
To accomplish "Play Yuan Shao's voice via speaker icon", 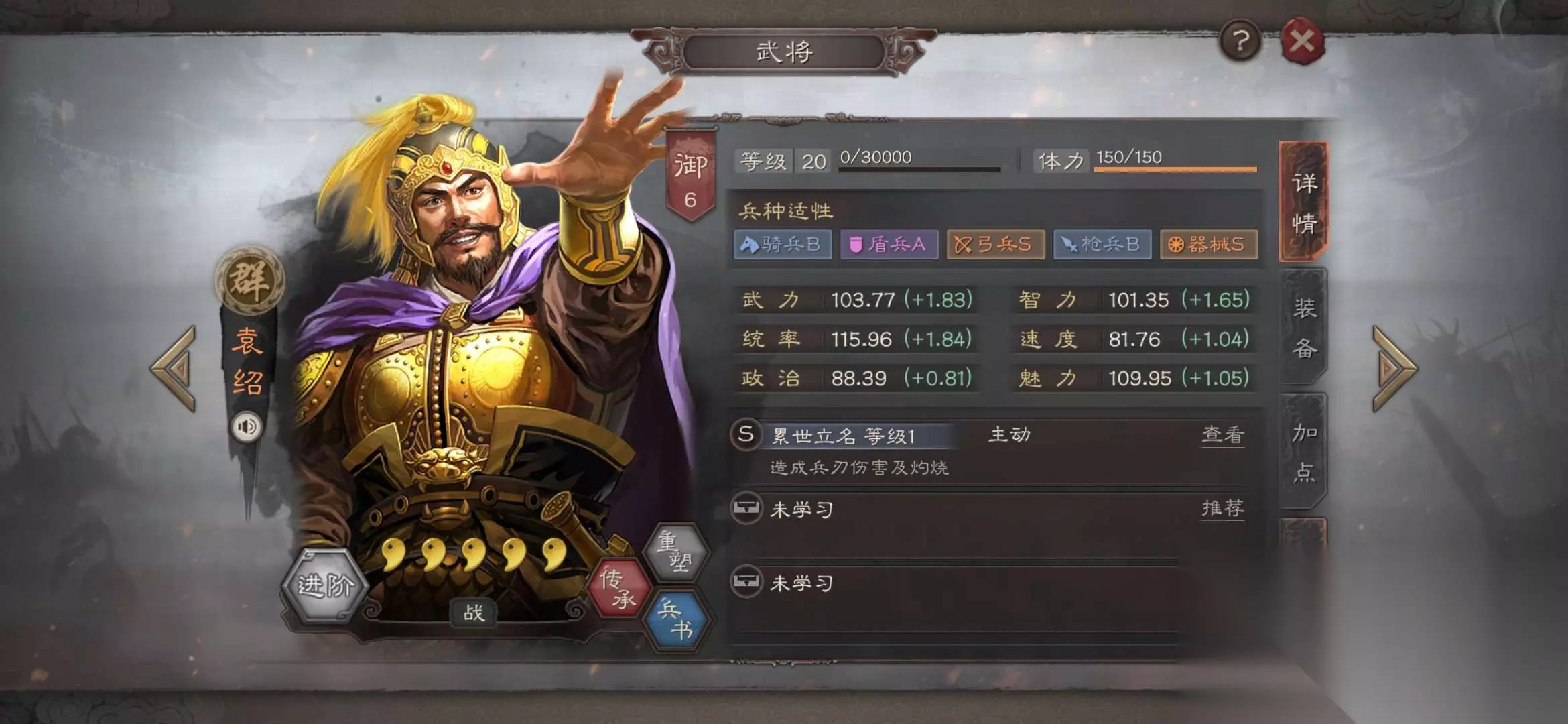I will (247, 427).
